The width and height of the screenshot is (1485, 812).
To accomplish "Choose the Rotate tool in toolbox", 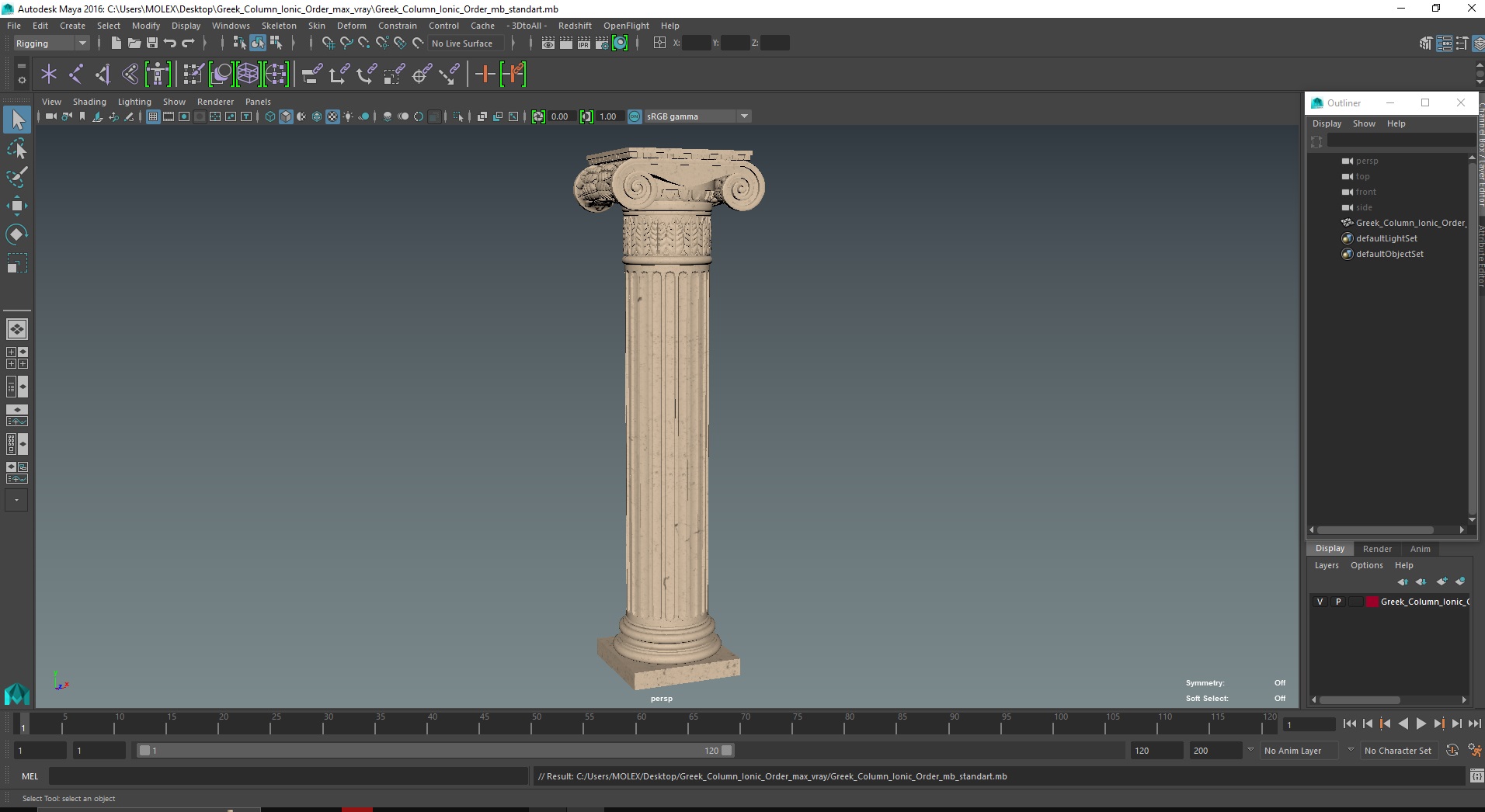I will pos(17,234).
